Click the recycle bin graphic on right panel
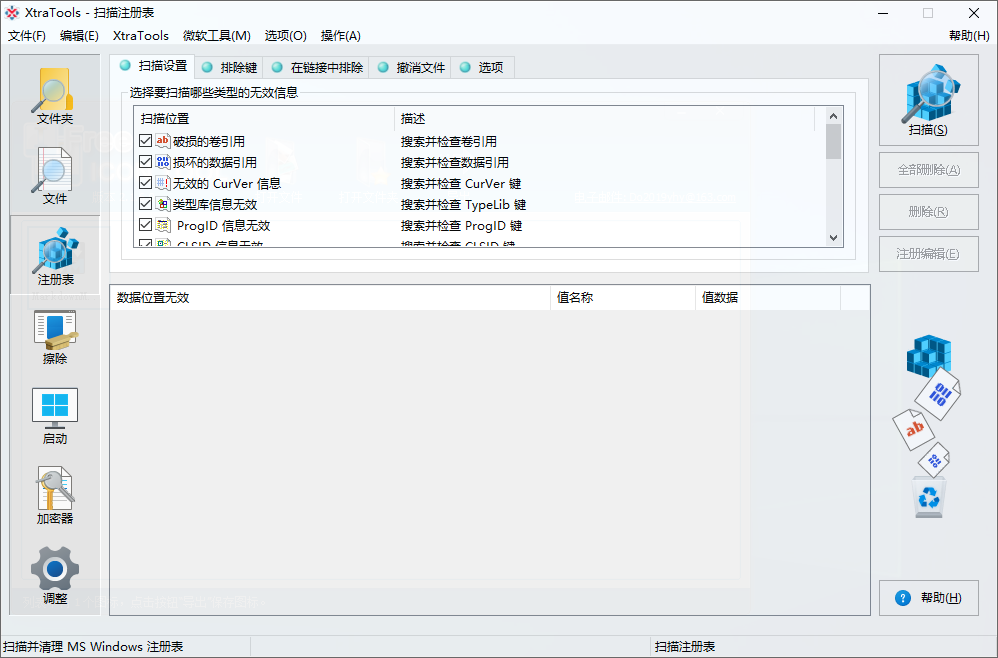Screen dimensions: 998x658 [x=928, y=497]
